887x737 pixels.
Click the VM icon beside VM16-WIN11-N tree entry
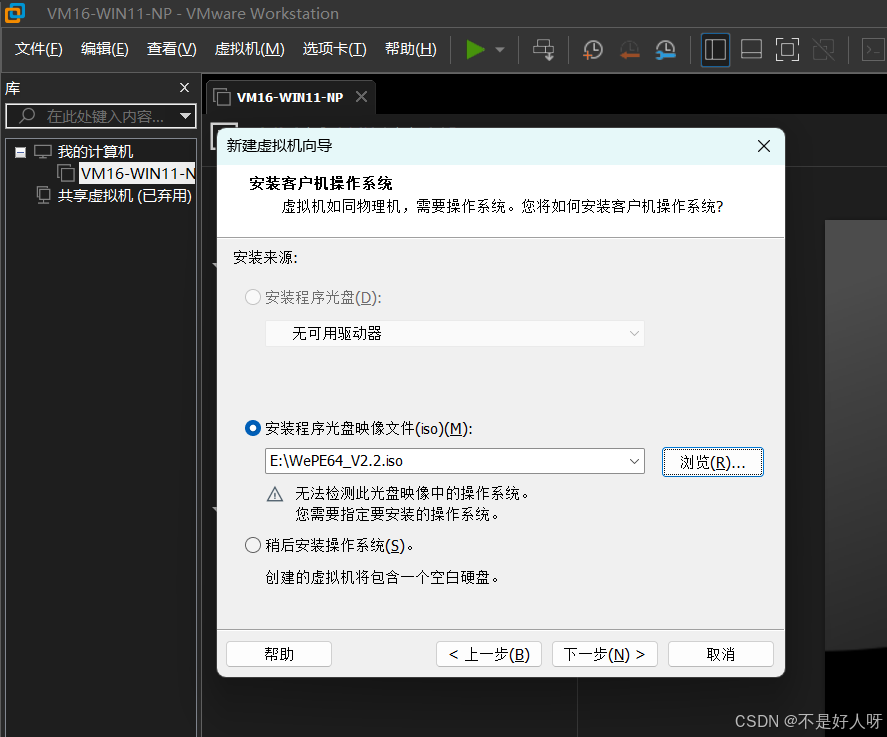[66, 173]
